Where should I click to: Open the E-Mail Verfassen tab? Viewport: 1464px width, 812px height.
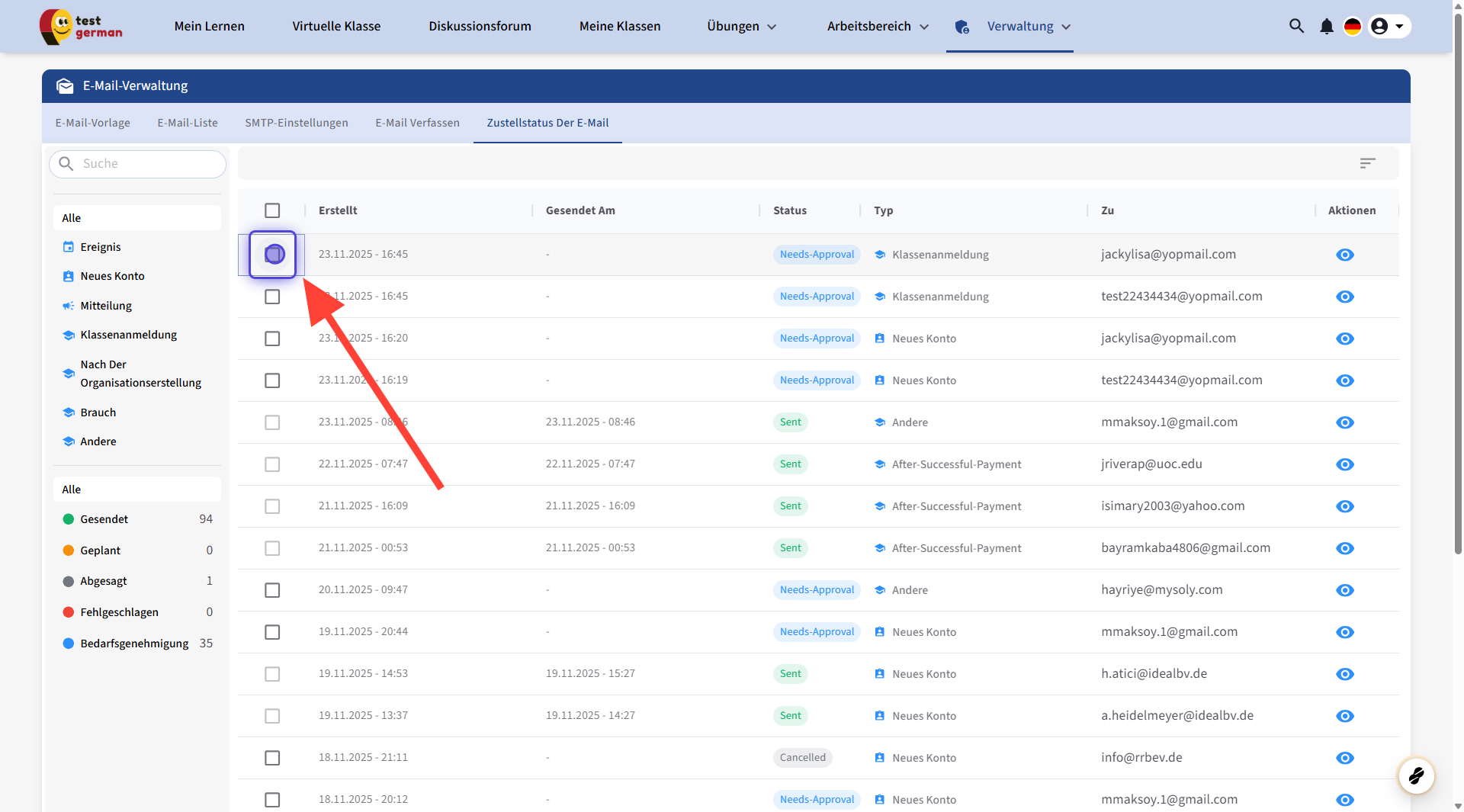(417, 123)
